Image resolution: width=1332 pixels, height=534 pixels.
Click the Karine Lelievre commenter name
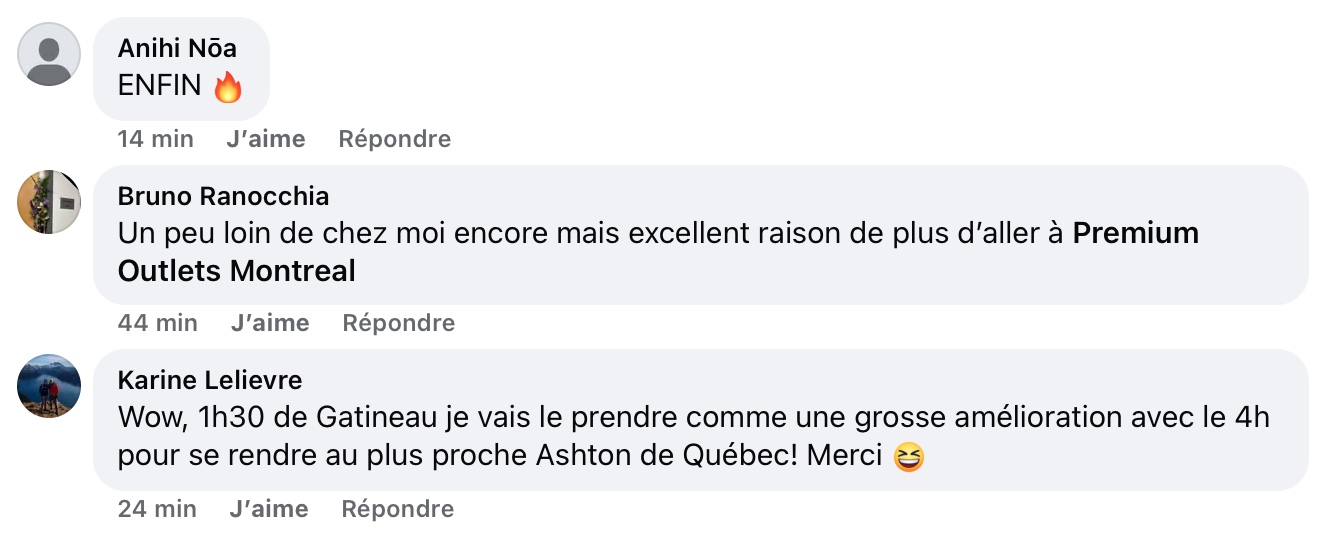(210, 380)
